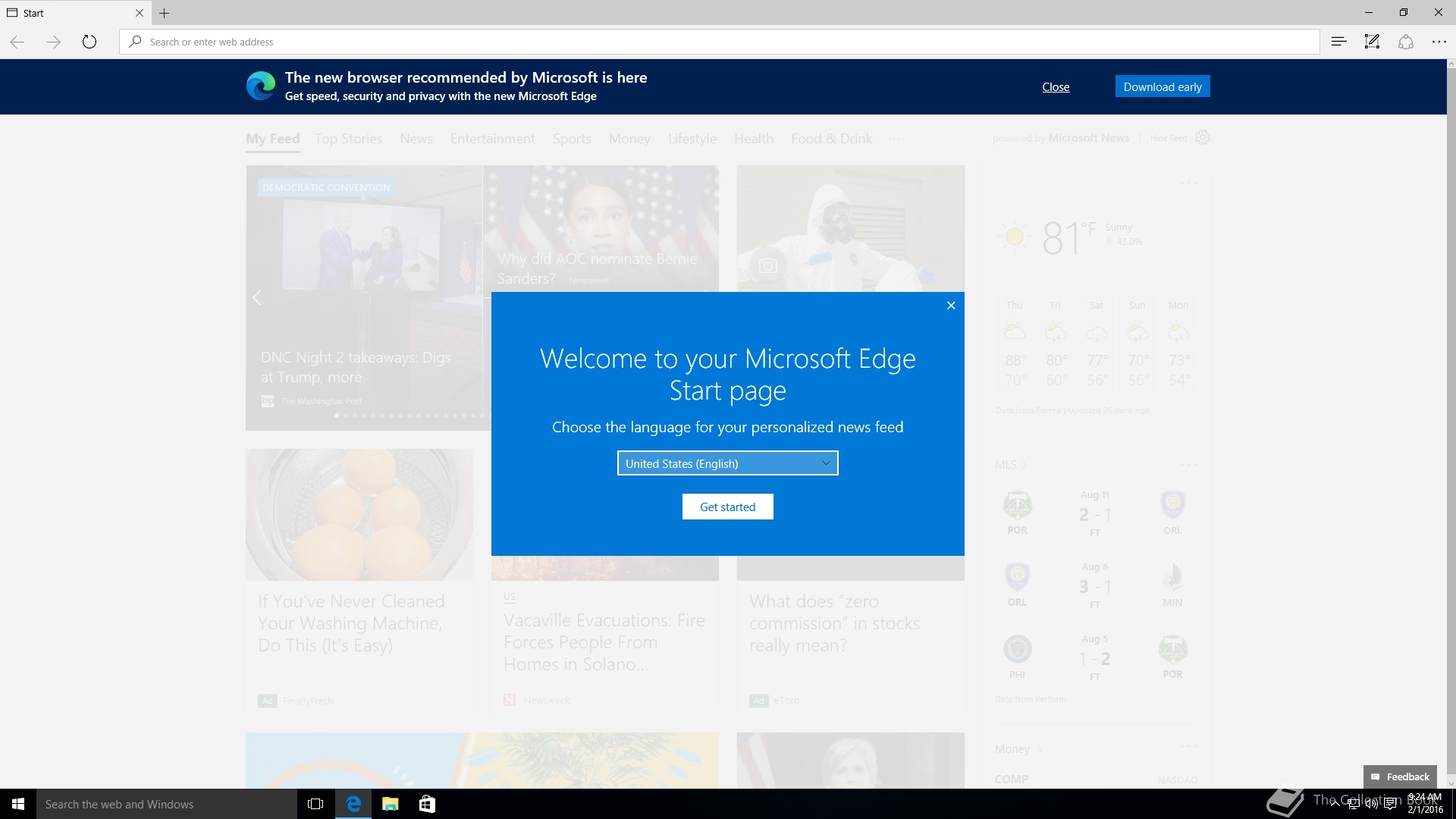Open weather card options ellipsis
Screen dimensions: 1456x819
pyautogui.click(x=1188, y=184)
